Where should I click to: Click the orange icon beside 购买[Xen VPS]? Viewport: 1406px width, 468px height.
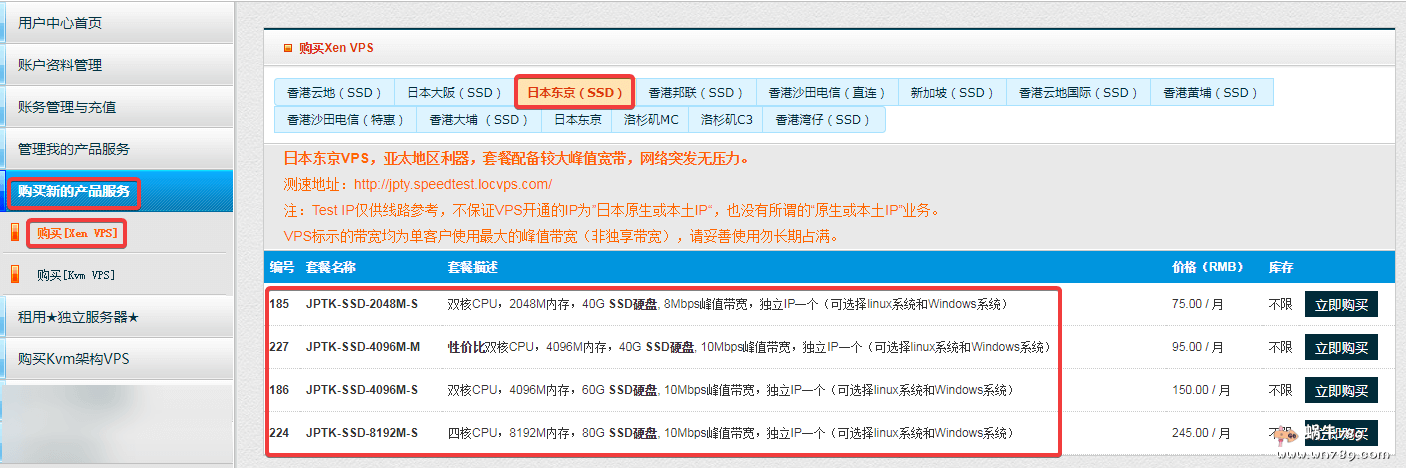pyautogui.click(x=15, y=233)
